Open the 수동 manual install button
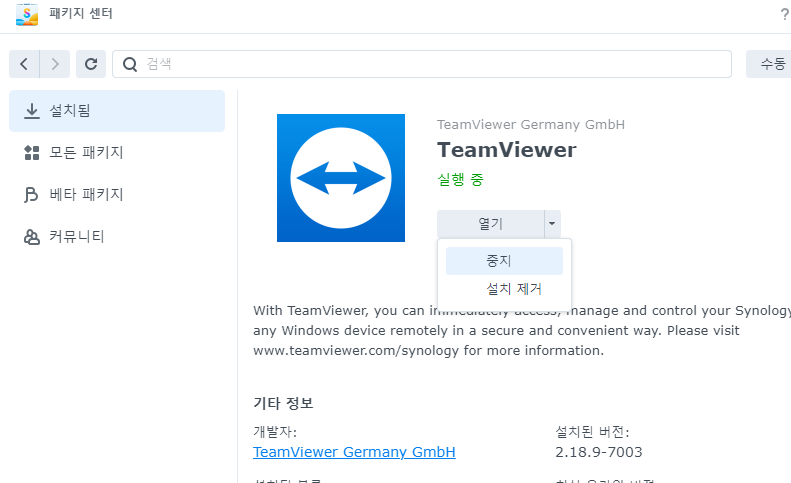The height and width of the screenshot is (483, 791). click(769, 64)
